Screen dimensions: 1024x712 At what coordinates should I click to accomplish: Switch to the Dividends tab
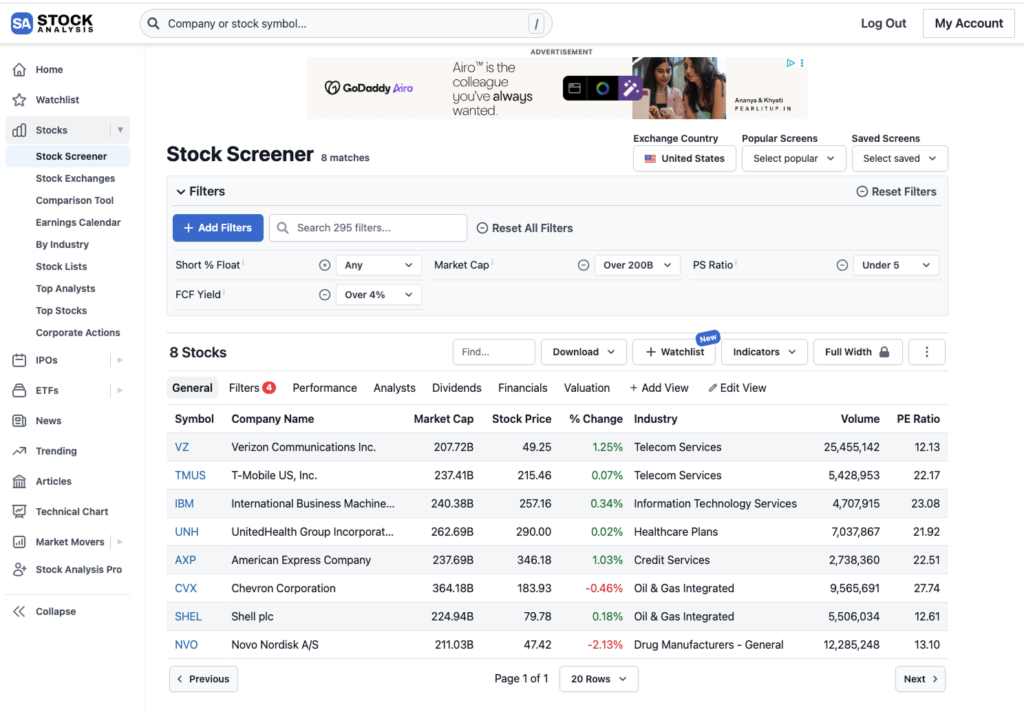pyautogui.click(x=457, y=387)
